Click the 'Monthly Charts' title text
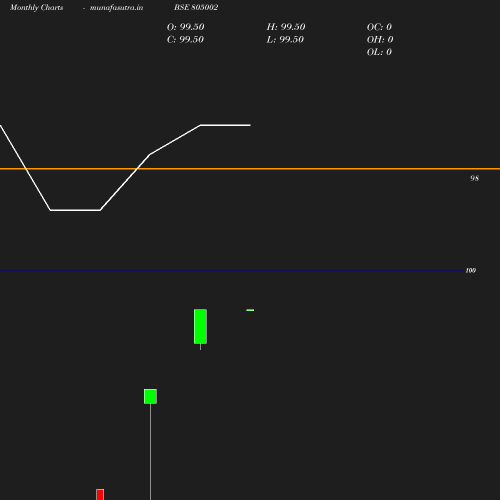500x500 pixels. [37, 8]
